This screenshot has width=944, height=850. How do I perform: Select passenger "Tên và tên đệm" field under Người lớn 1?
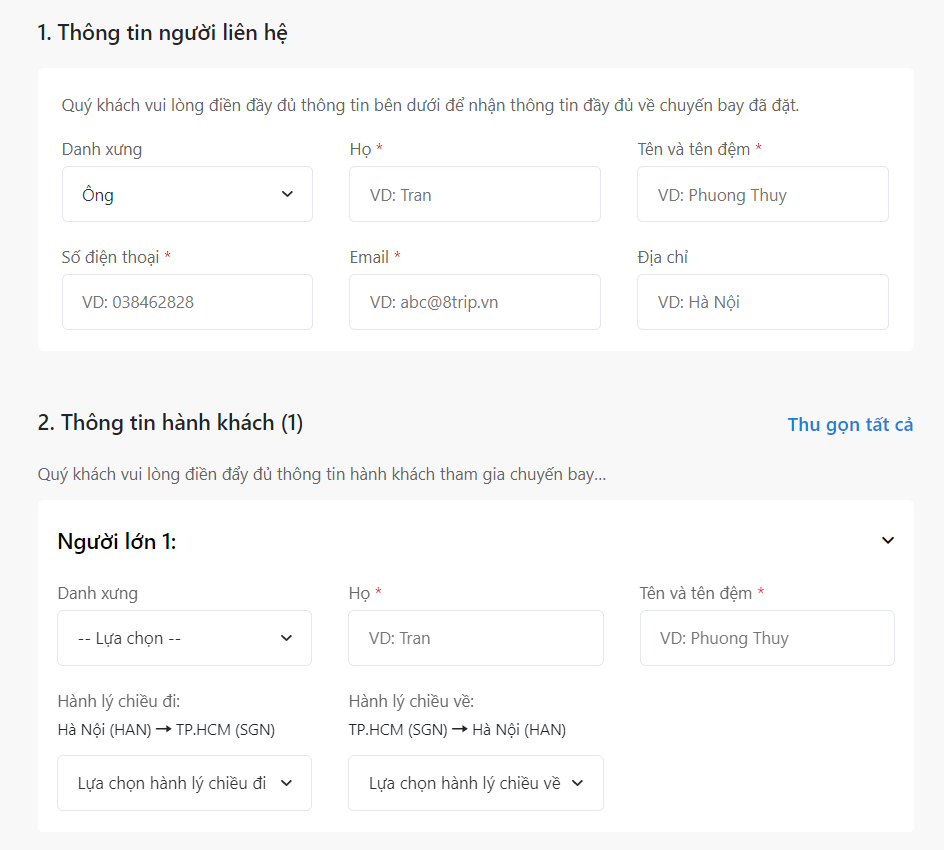[767, 638]
